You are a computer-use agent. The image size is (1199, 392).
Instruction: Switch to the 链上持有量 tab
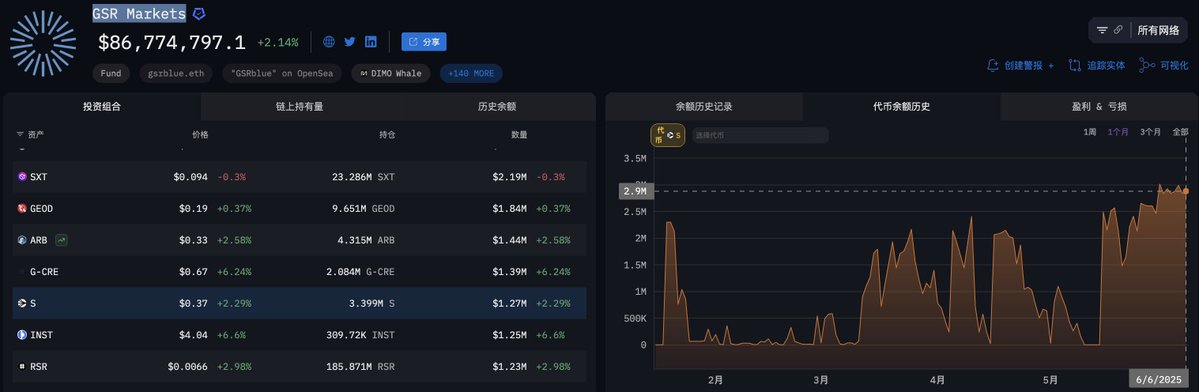click(299, 107)
